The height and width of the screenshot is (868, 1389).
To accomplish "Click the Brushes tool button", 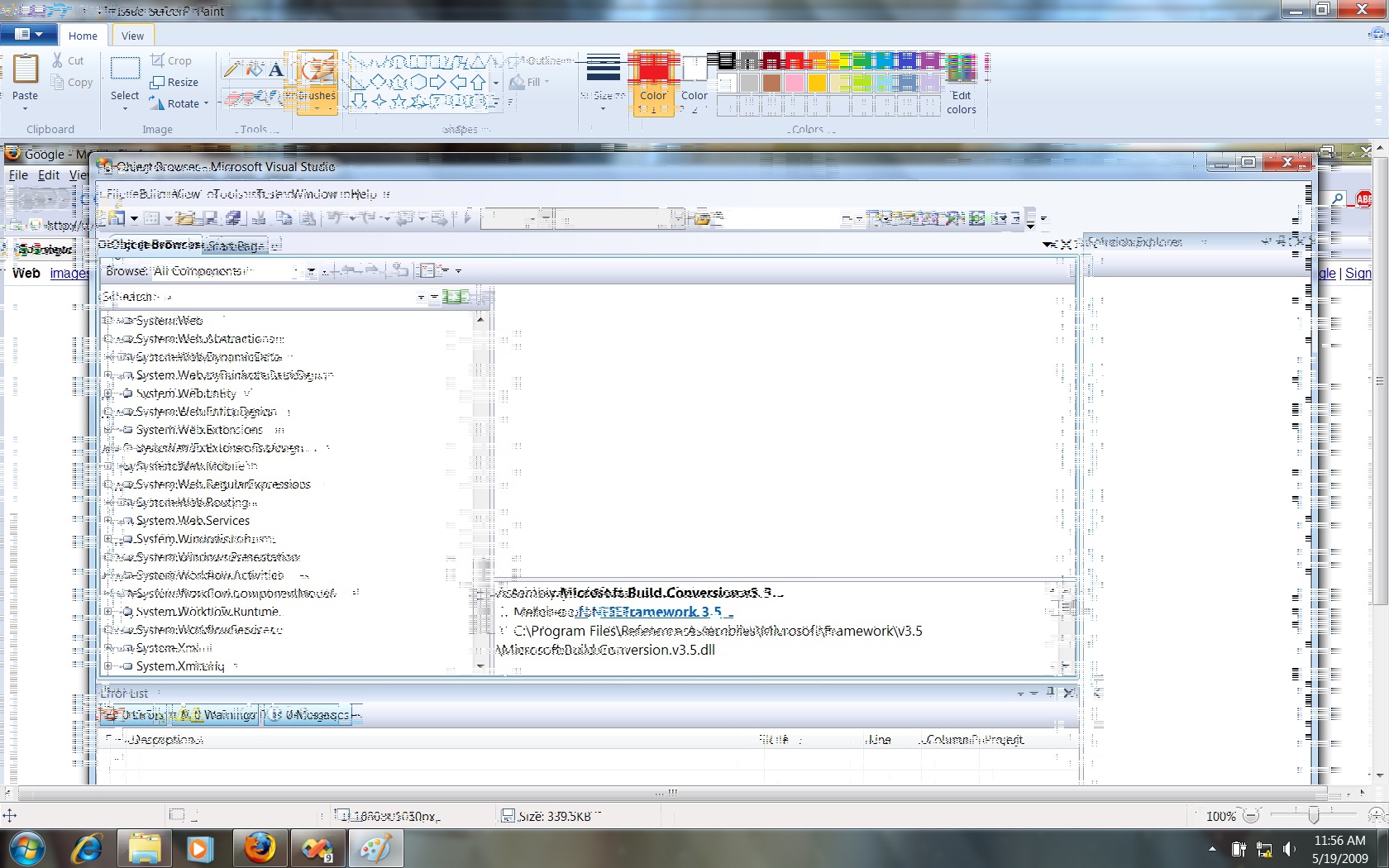I will [317, 81].
